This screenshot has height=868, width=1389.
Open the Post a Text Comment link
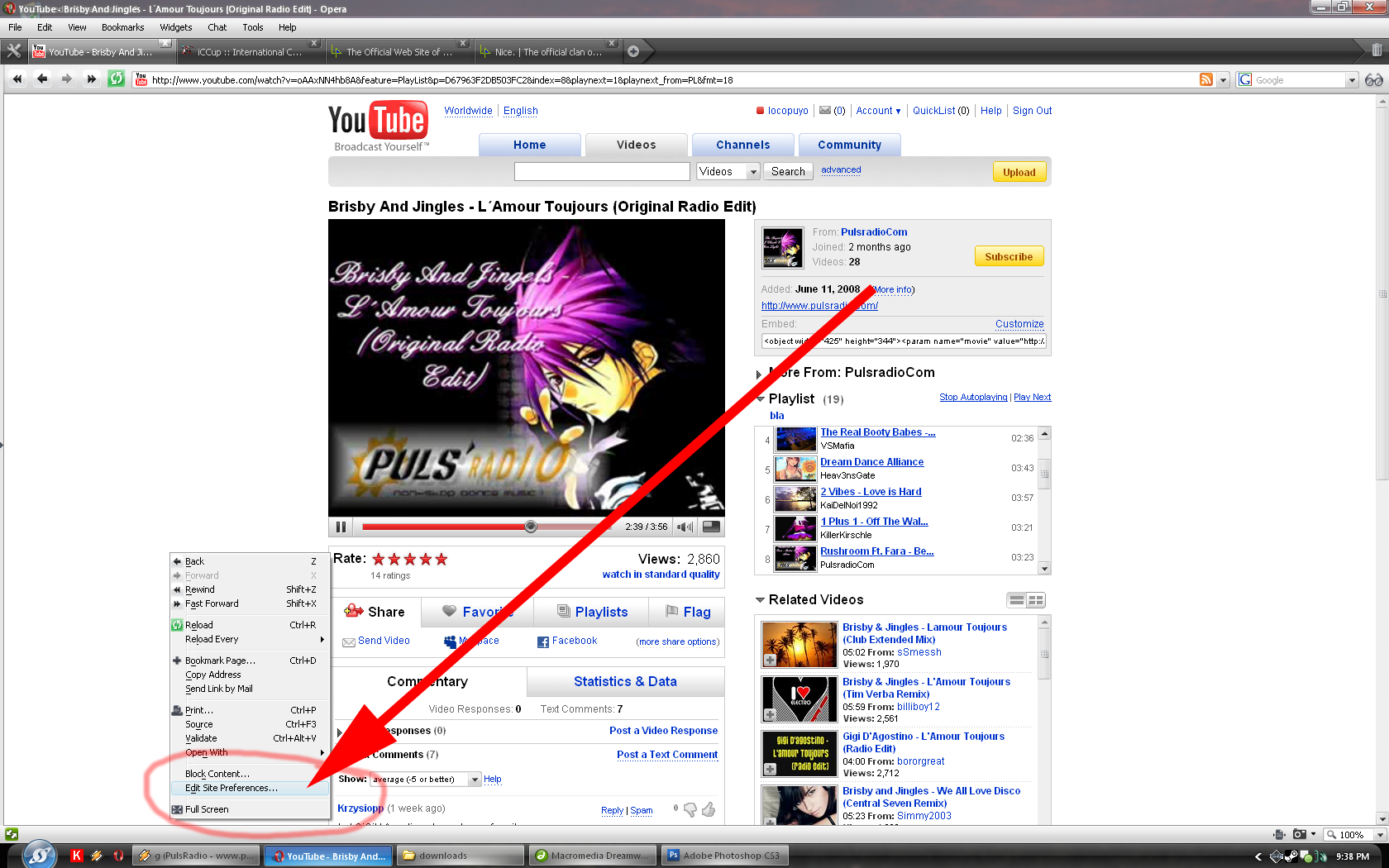(666, 754)
